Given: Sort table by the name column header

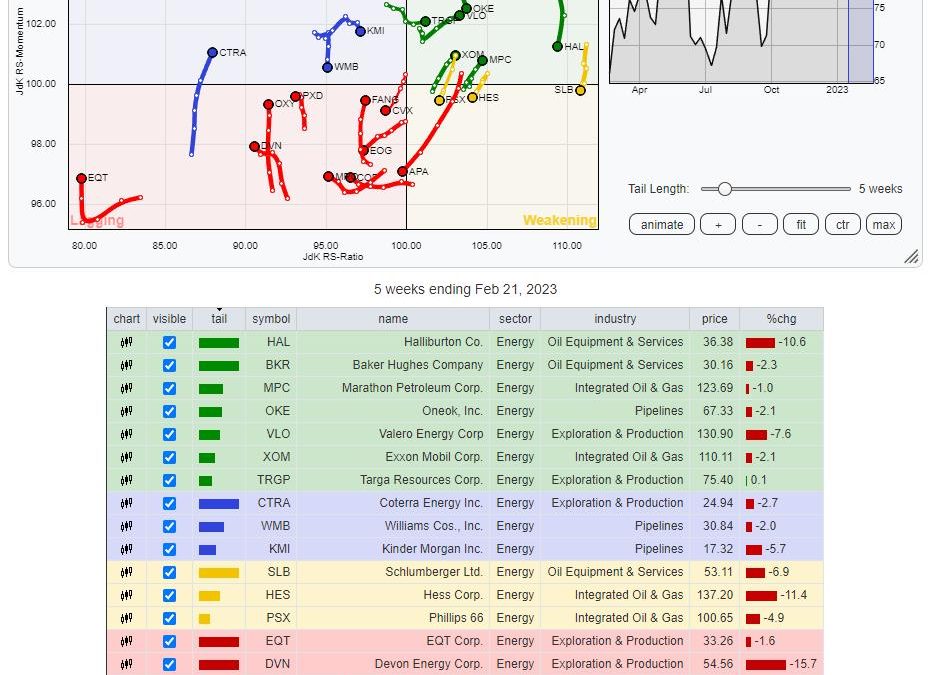Looking at the screenshot, I should (393, 319).
